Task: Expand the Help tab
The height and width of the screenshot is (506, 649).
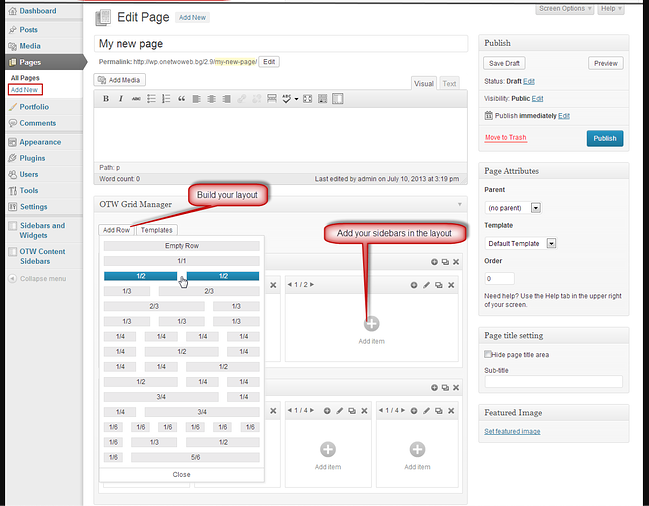Action: 611,9
